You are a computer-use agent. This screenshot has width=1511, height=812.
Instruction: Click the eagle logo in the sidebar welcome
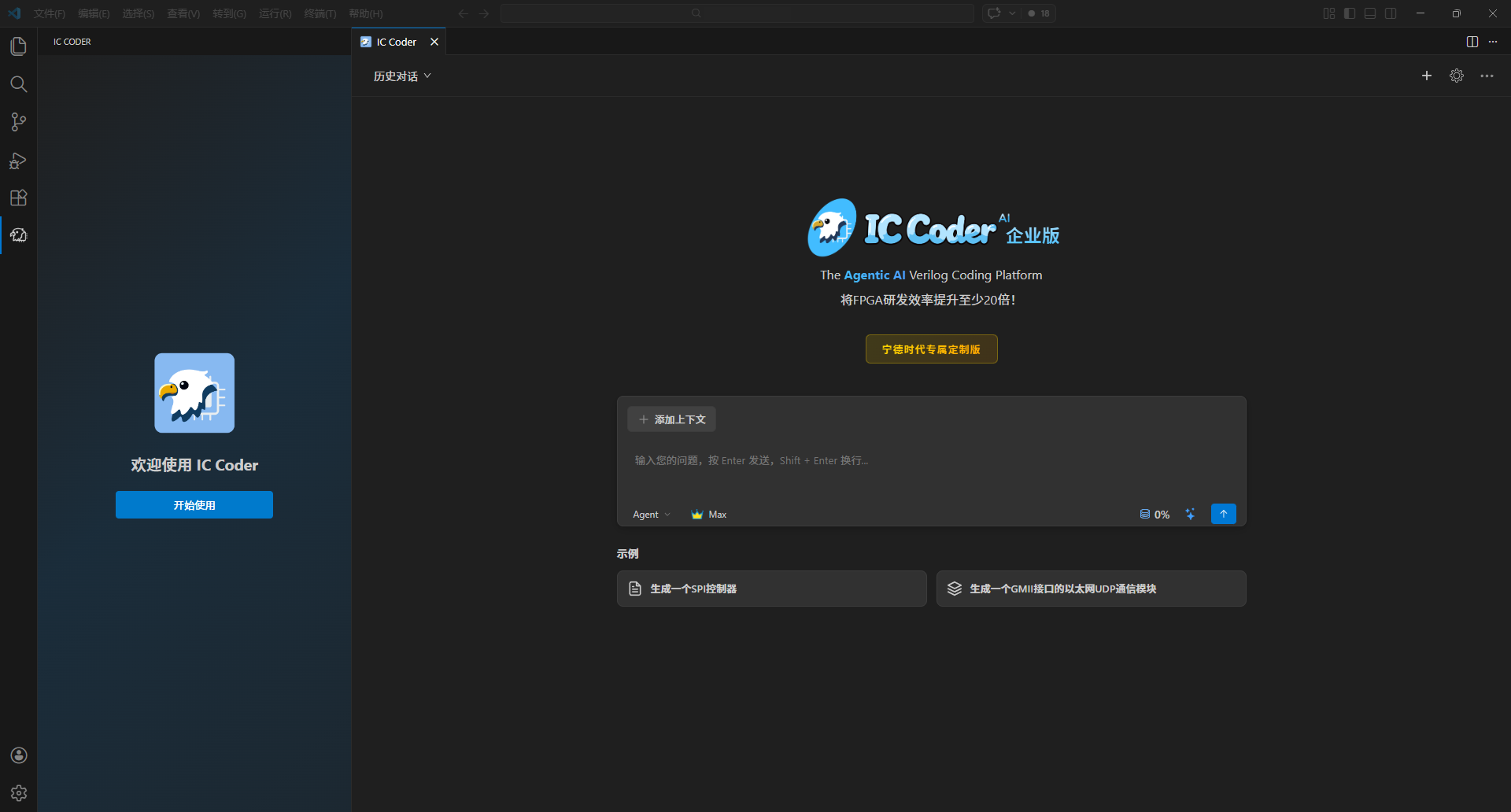[x=194, y=393]
